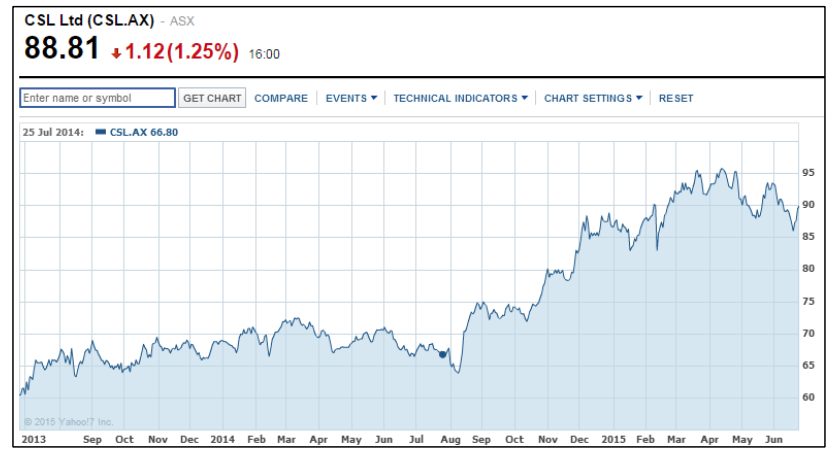Screen dimensions: 837x458
Task: Click the 70 price axis label
Action: coord(808,333)
